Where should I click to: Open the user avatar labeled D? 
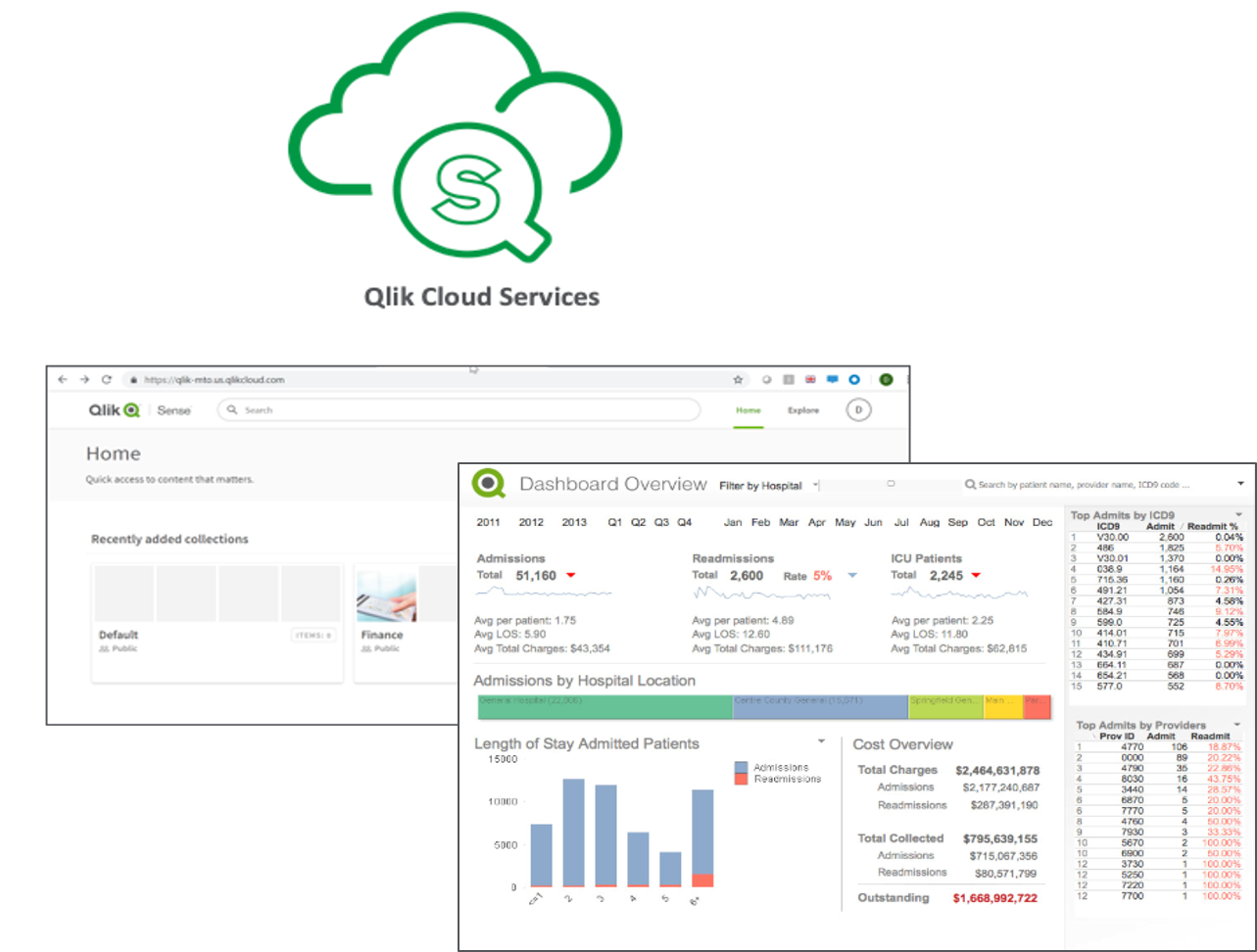858,410
